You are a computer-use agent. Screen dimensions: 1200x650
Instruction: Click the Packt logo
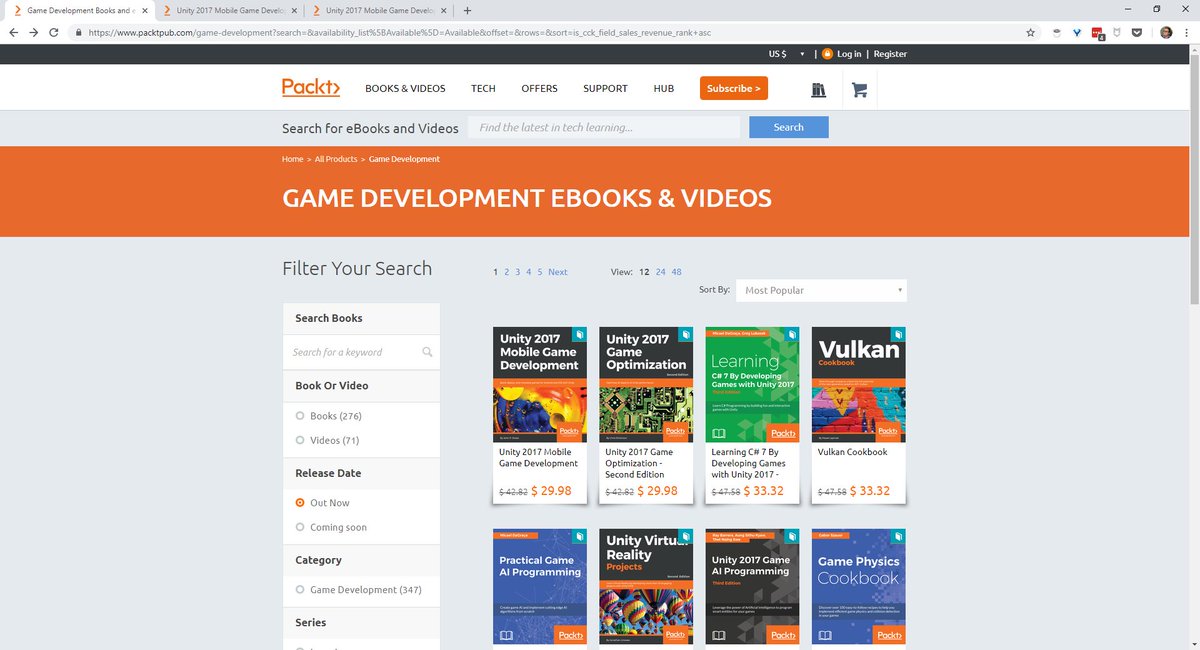tap(311, 88)
